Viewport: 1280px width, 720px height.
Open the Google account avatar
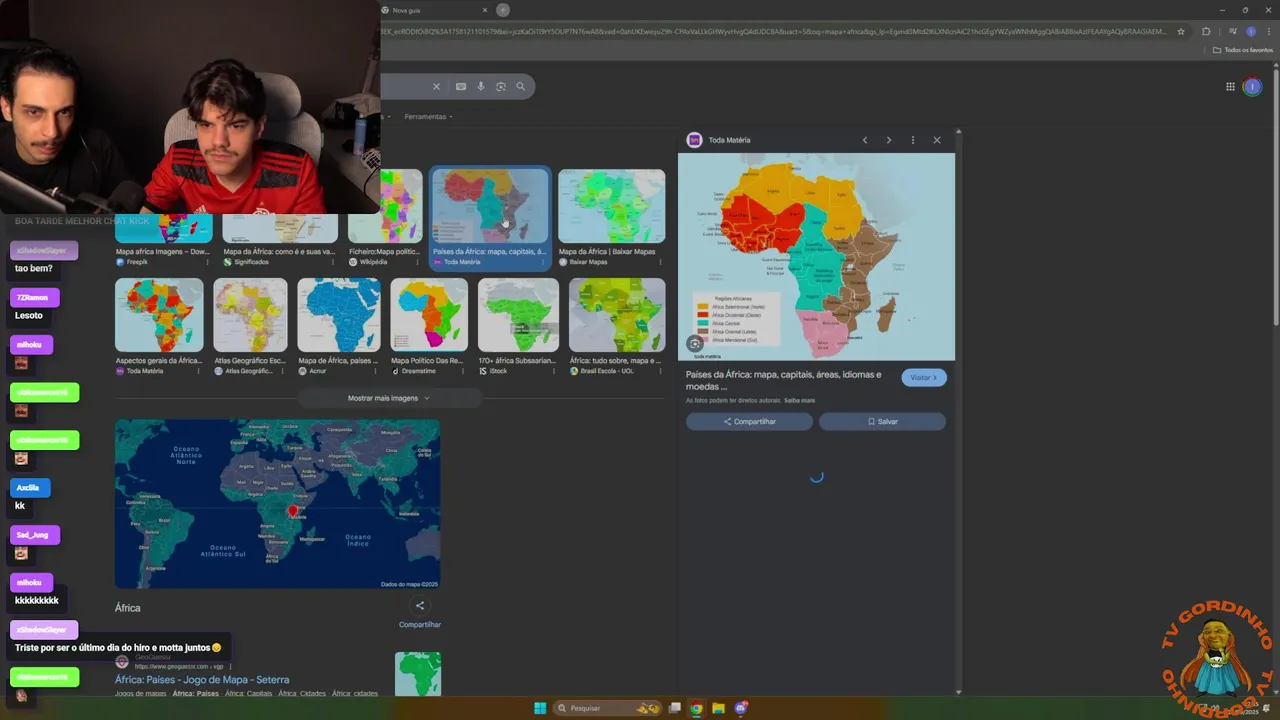click(1252, 87)
